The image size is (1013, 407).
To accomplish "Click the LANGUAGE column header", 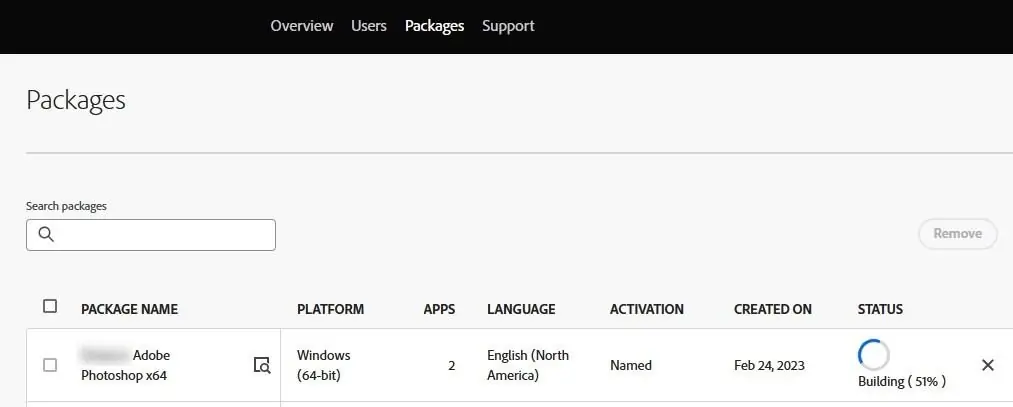I will pos(521,309).
